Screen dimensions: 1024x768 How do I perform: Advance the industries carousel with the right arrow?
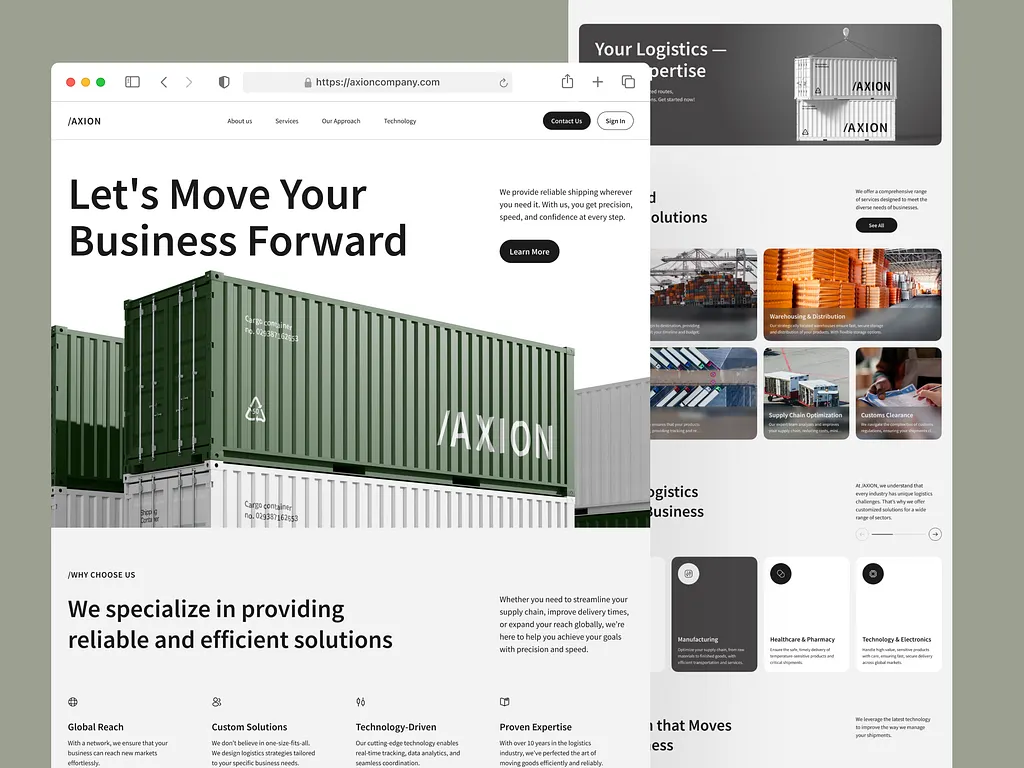point(936,534)
